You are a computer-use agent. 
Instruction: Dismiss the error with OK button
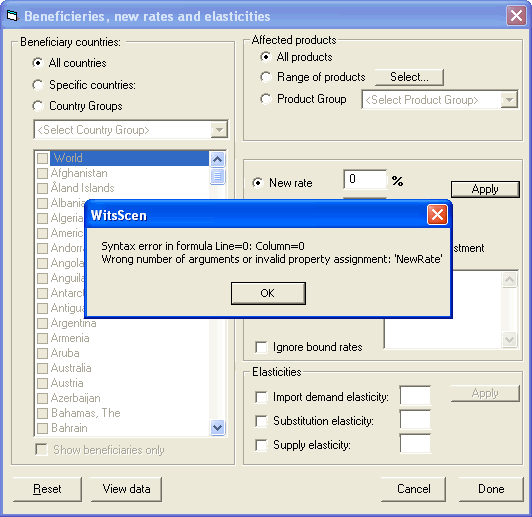tap(268, 293)
